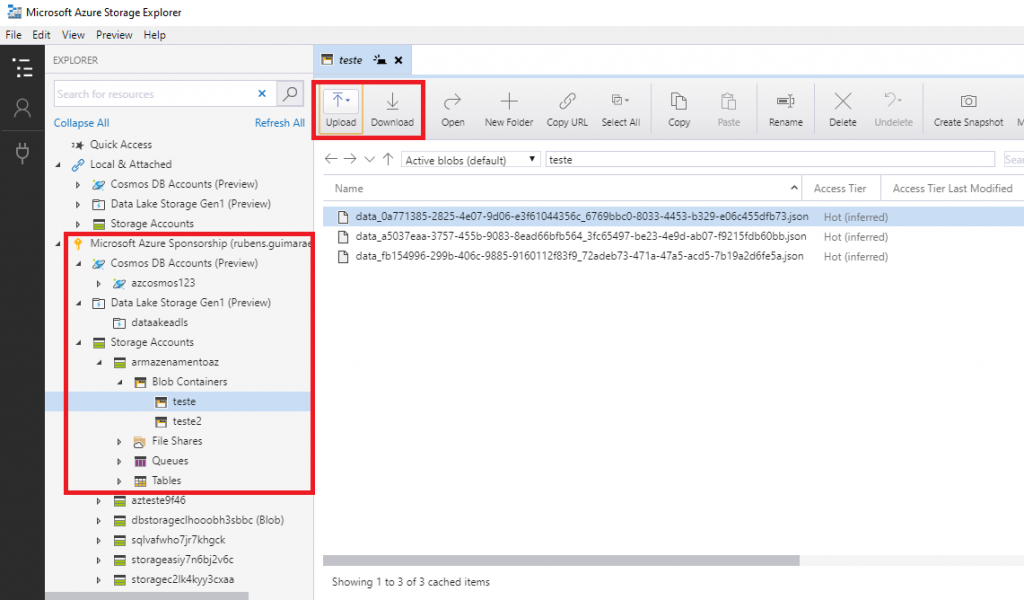Click the New Folder icon
This screenshot has height=600, width=1024.
[x=509, y=102]
